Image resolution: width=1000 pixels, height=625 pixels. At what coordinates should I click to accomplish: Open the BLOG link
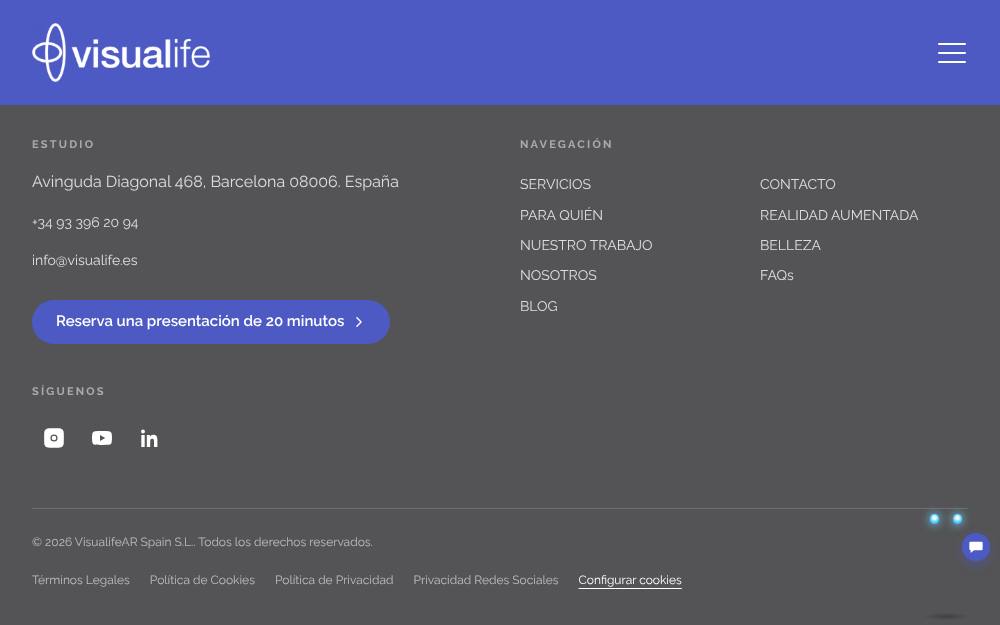click(538, 306)
